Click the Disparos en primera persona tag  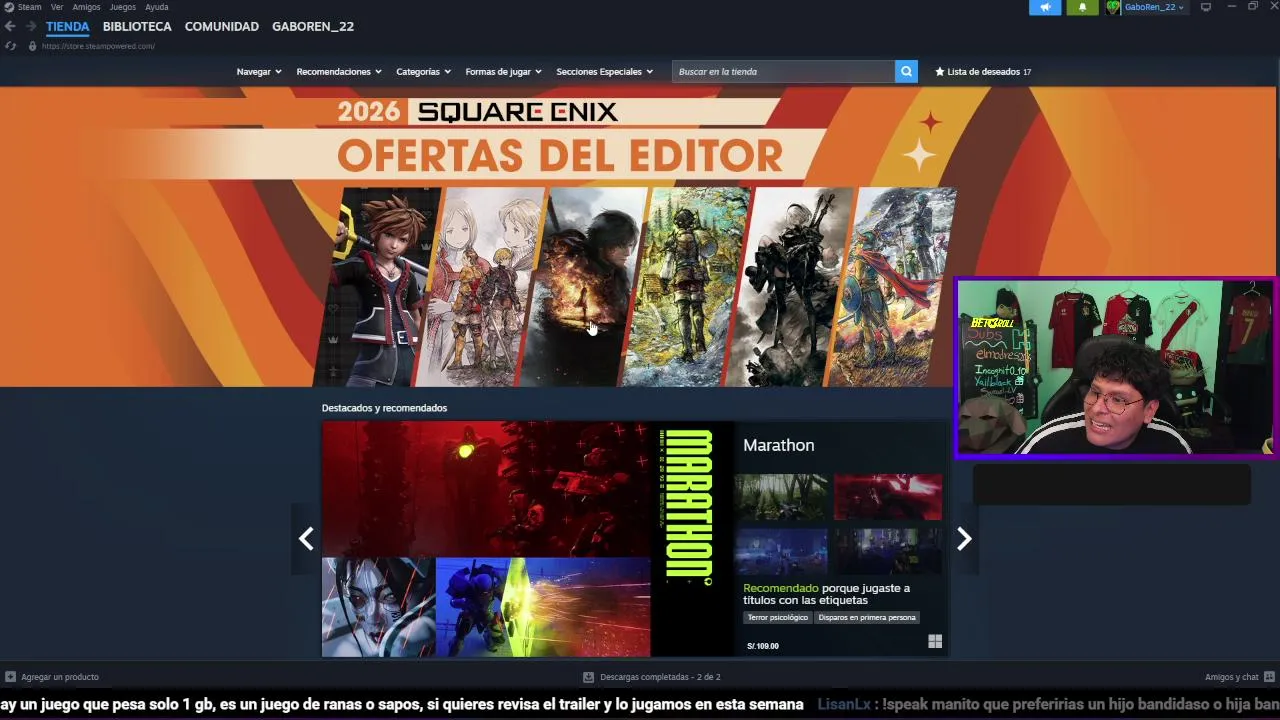point(867,617)
